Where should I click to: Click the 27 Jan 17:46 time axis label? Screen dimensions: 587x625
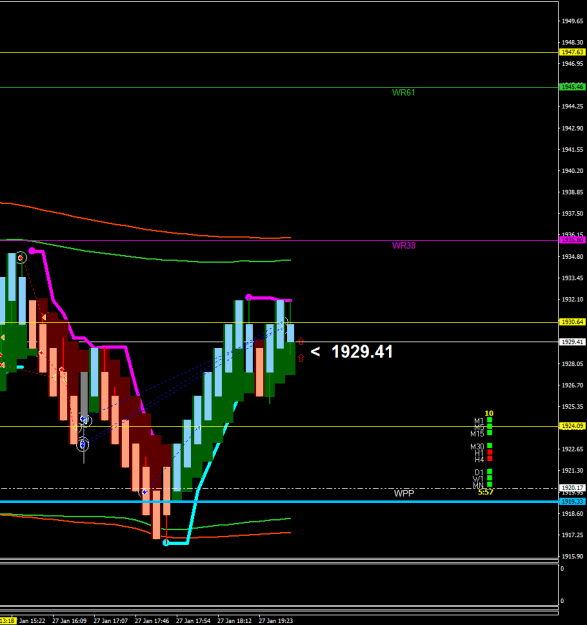(152, 621)
